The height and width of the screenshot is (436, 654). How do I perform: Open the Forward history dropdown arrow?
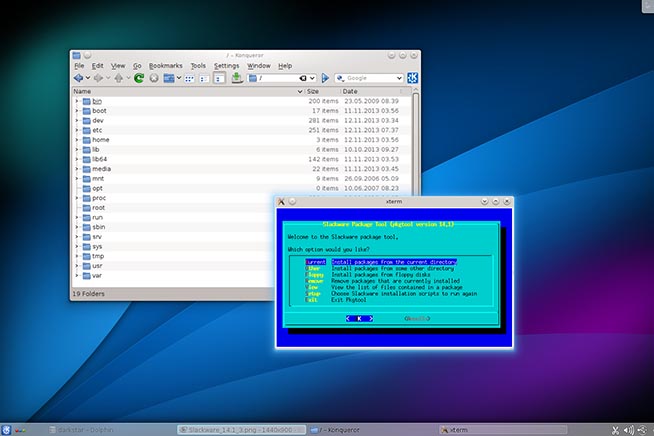tap(108, 78)
